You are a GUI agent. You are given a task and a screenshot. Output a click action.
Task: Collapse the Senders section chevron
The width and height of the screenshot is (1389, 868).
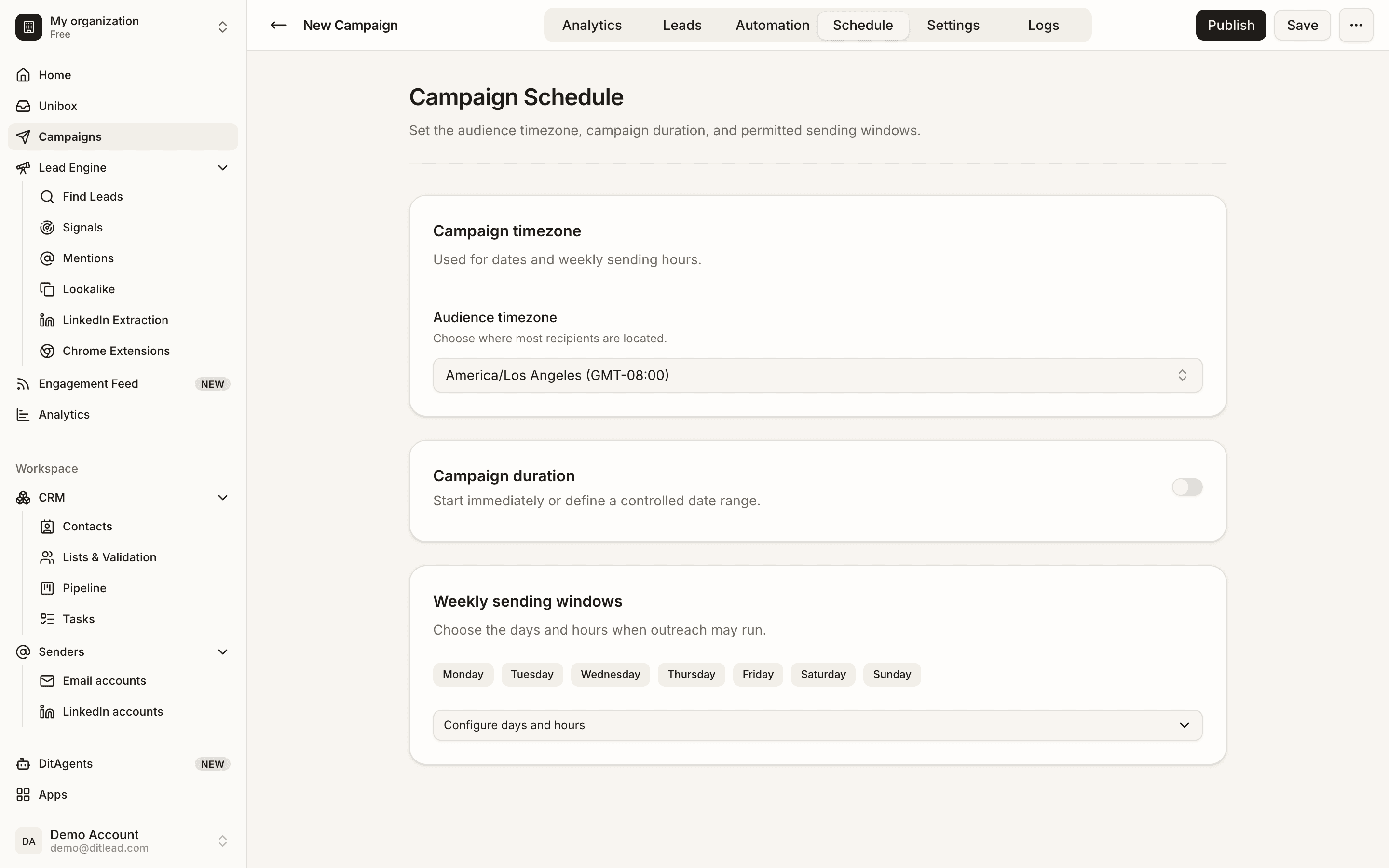point(223,651)
